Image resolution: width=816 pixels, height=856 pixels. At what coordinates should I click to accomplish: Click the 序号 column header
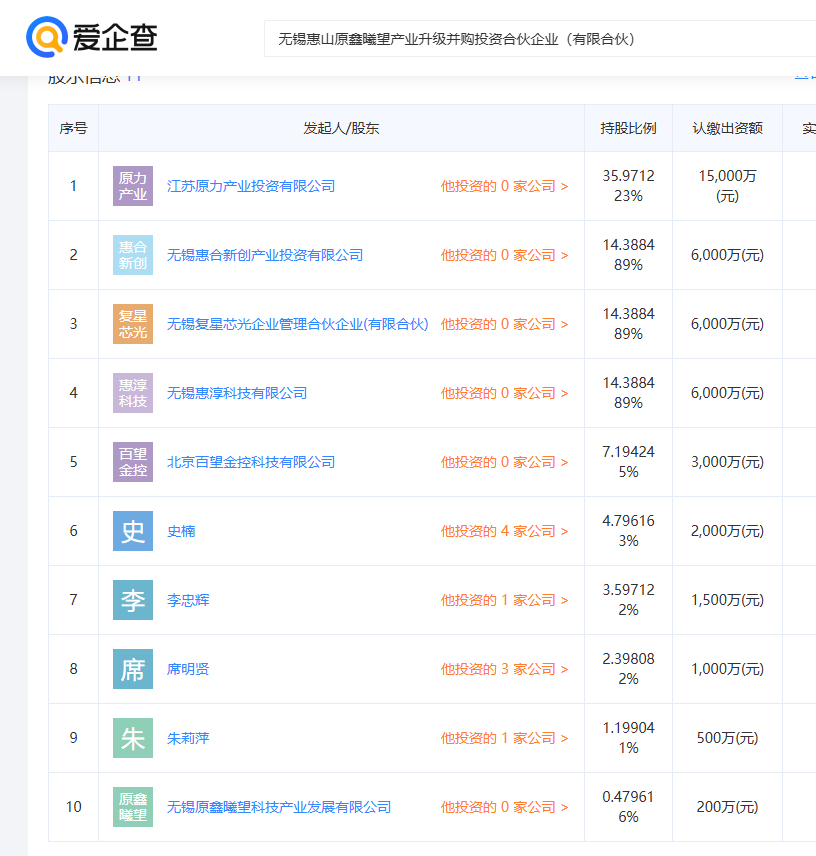[x=74, y=128]
